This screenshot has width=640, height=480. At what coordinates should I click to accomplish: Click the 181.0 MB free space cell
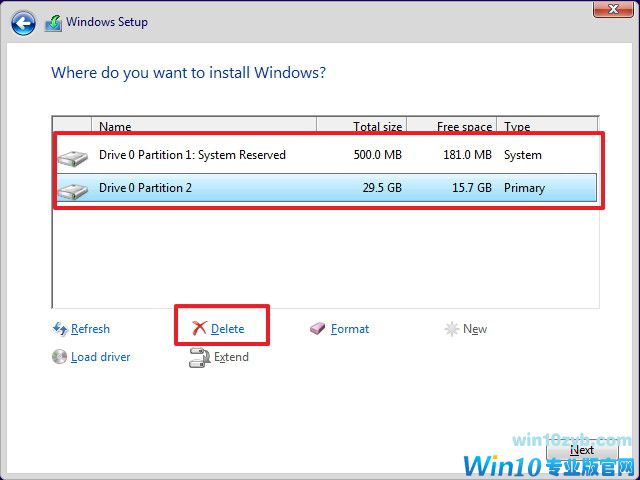[x=467, y=155]
